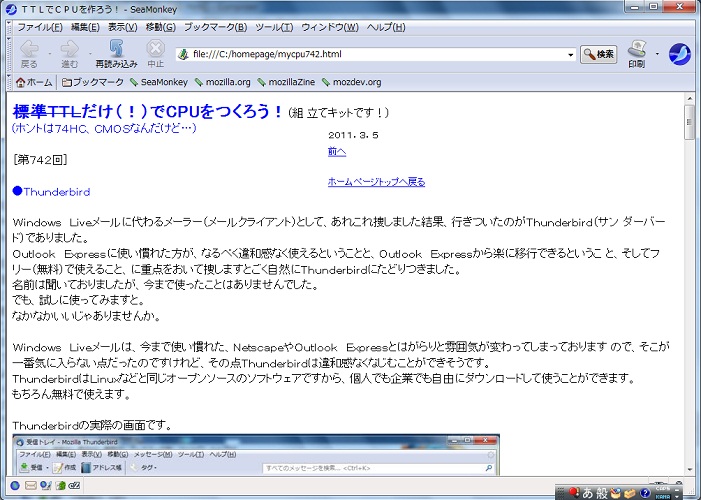Open IME help question mark icon
Image resolution: width=701 pixels, height=500 pixels.
pyautogui.click(x=644, y=493)
